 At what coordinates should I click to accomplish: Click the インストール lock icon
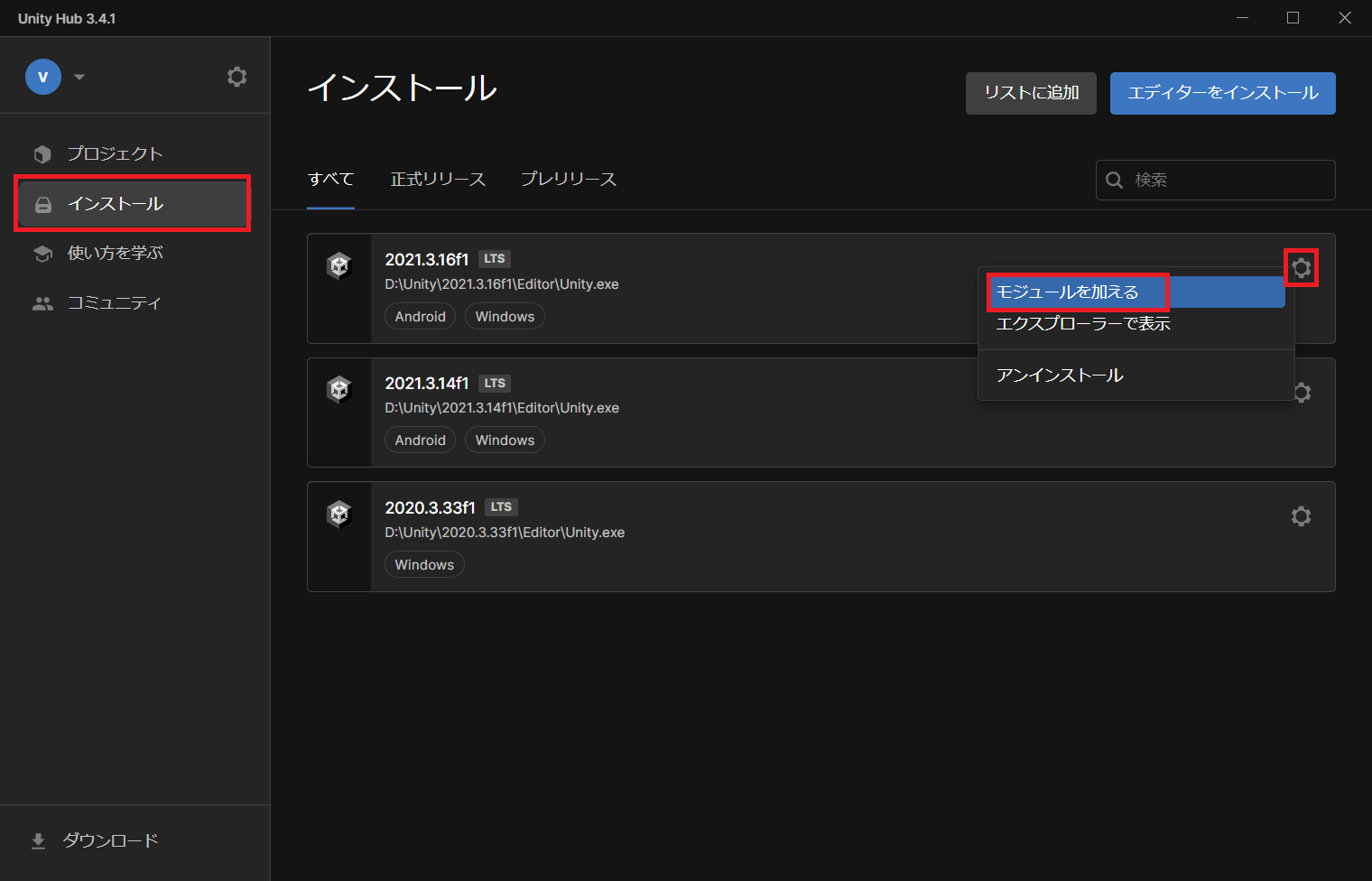(42, 205)
